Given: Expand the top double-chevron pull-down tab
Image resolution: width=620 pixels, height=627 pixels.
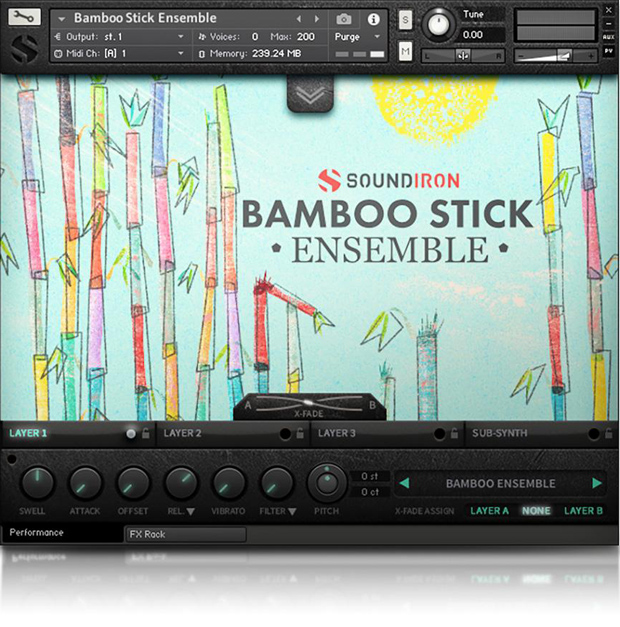Looking at the screenshot, I should click(310, 95).
